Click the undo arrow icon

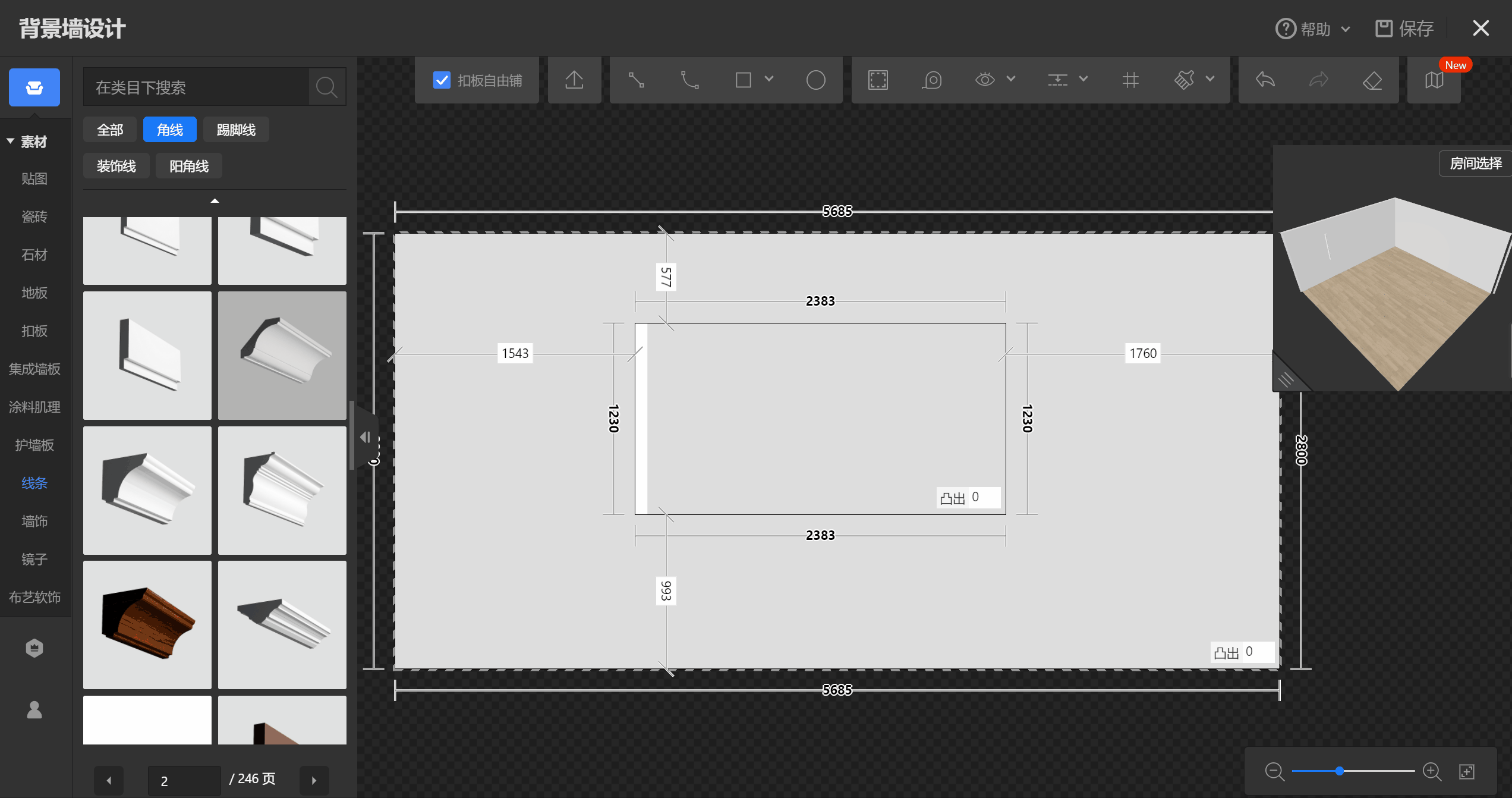pyautogui.click(x=1265, y=80)
